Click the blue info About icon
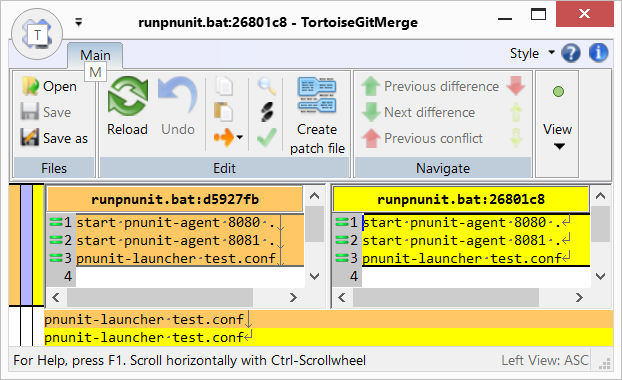This screenshot has height=380, width=622. pyautogui.click(x=599, y=53)
